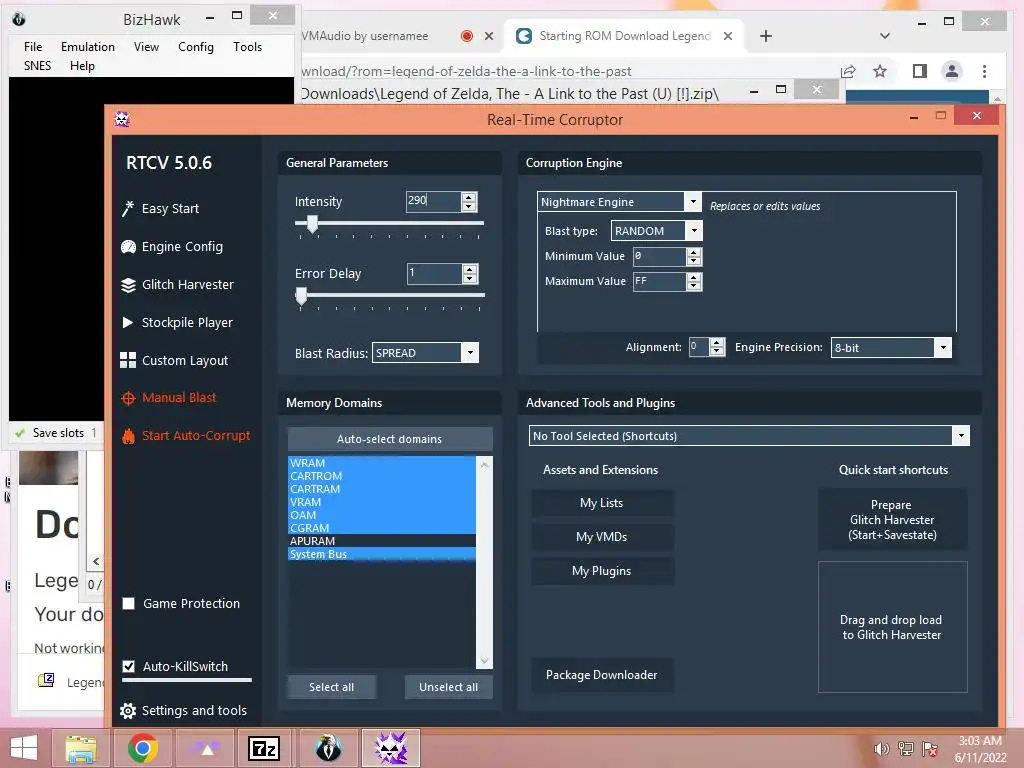Expand Chrome tab search chevron
1024x768 pixels.
[x=884, y=36]
